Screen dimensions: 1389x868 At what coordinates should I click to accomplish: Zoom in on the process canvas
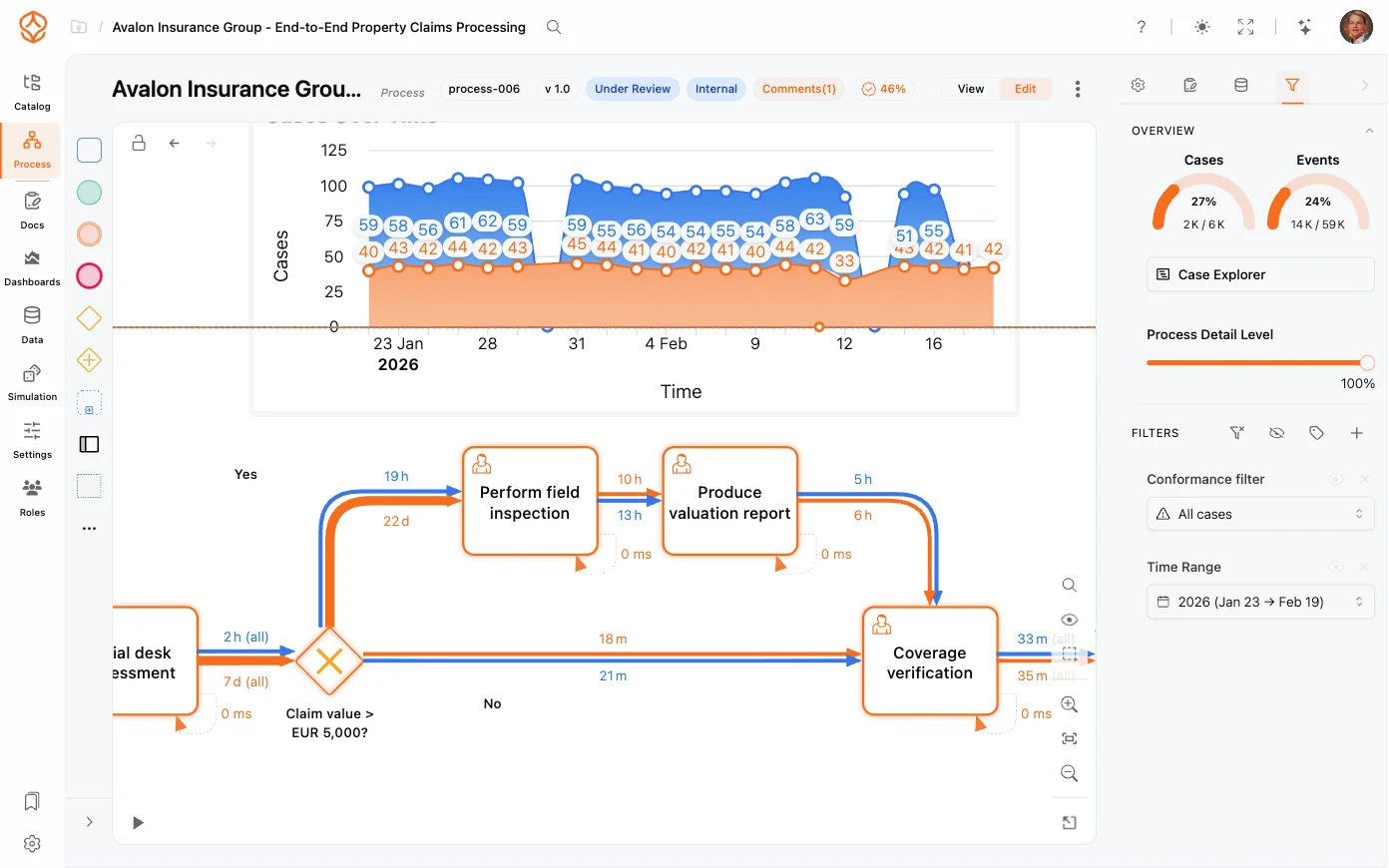[x=1070, y=704]
